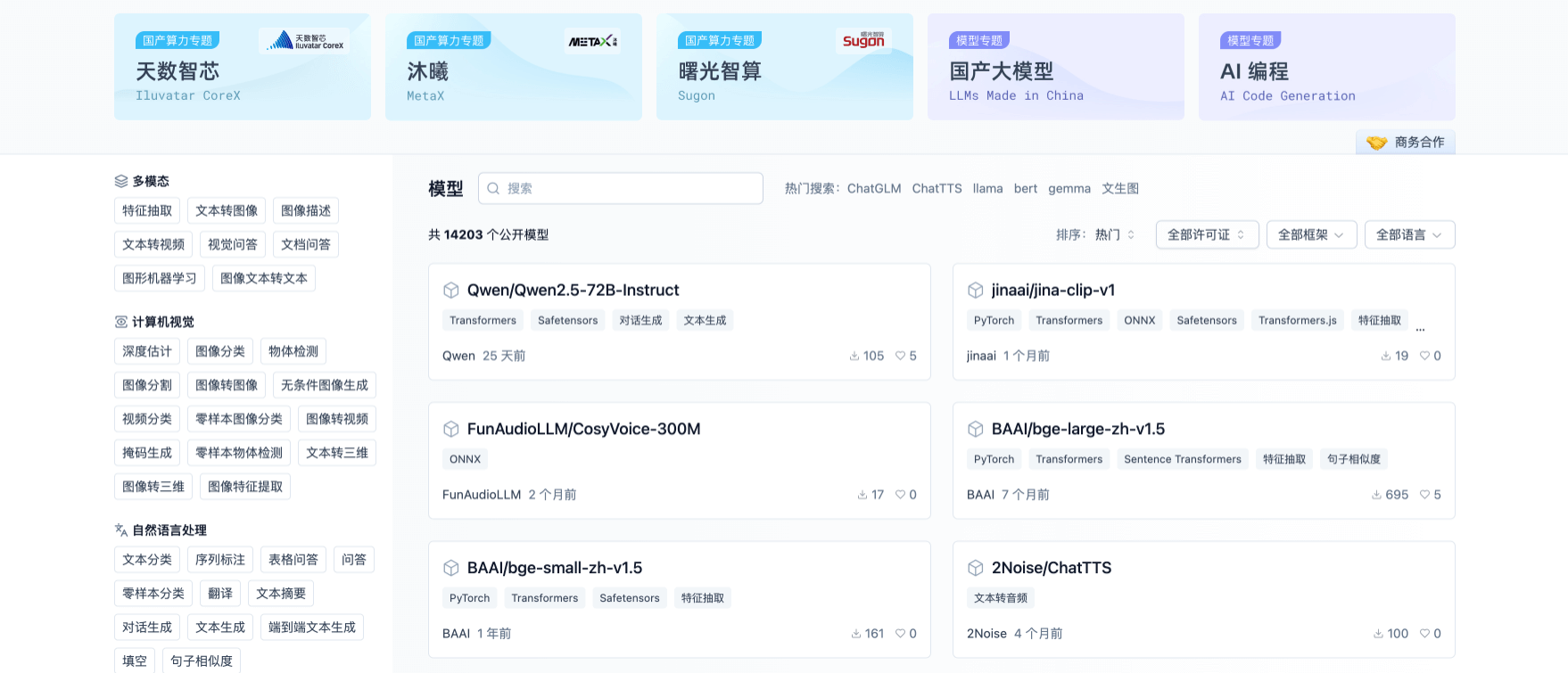The height and width of the screenshot is (673, 1568).
Task: Expand the more tags ellipsis on jina-clip-v1
Action: 1421,328
